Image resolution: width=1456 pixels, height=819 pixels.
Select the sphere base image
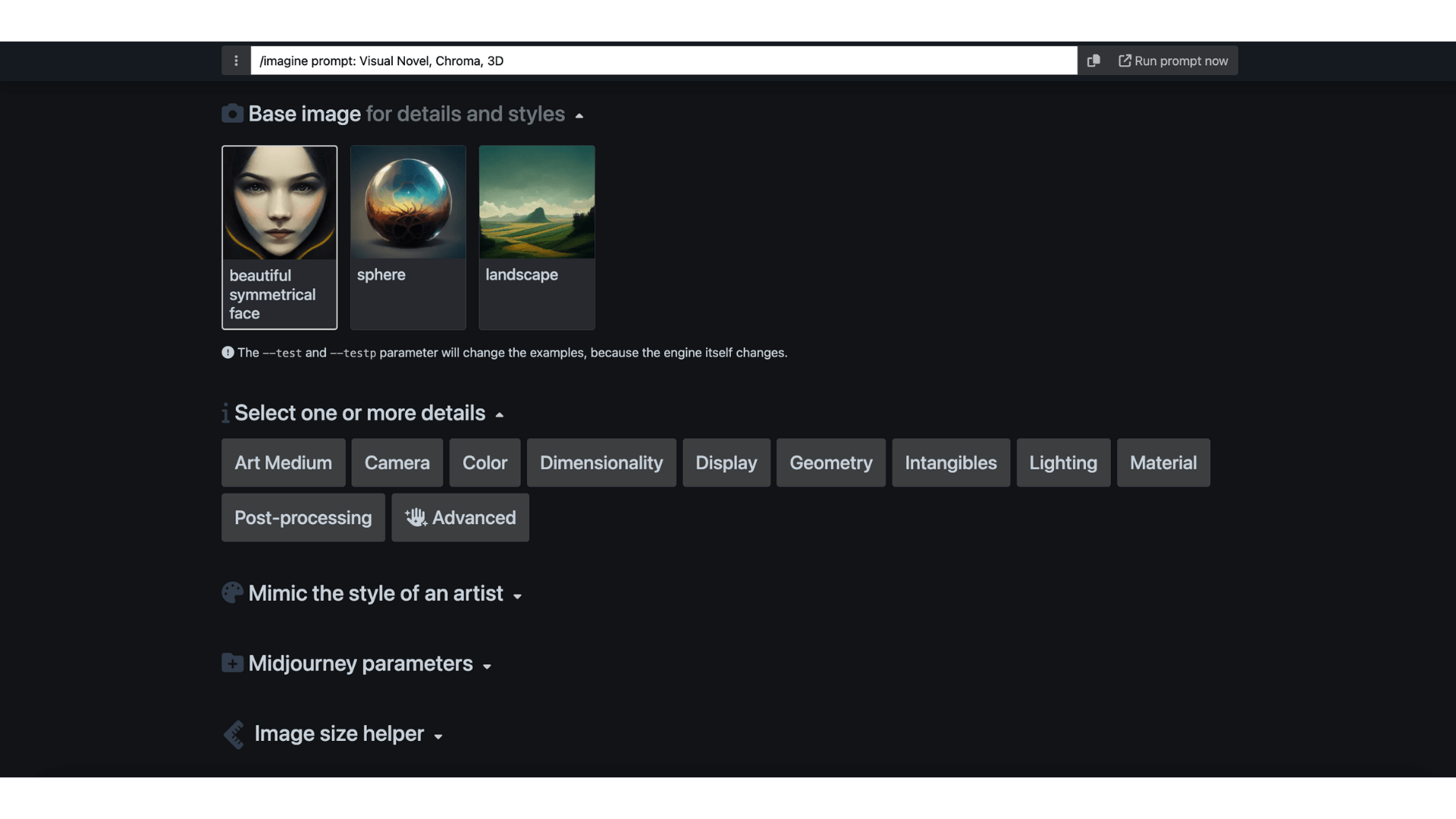pyautogui.click(x=408, y=202)
